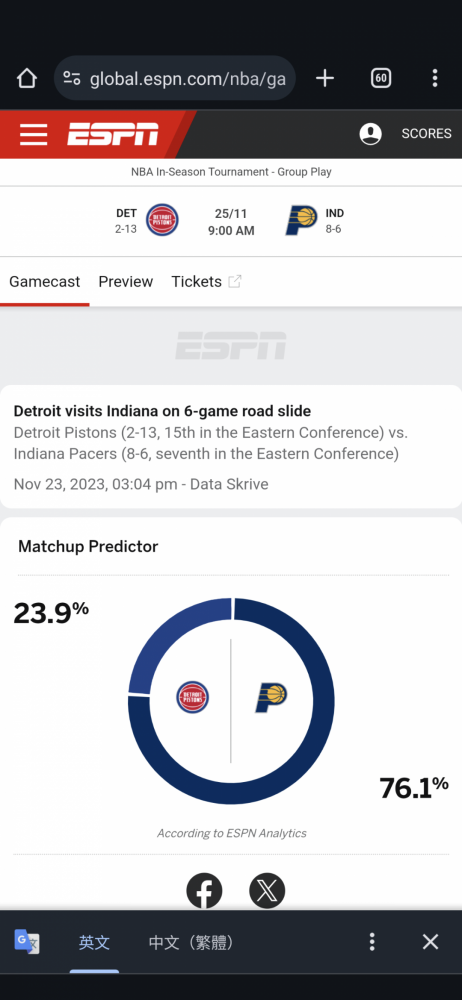The height and width of the screenshot is (1000, 462).
Task: Tap the ESPN logo in header
Action: (x=113, y=135)
